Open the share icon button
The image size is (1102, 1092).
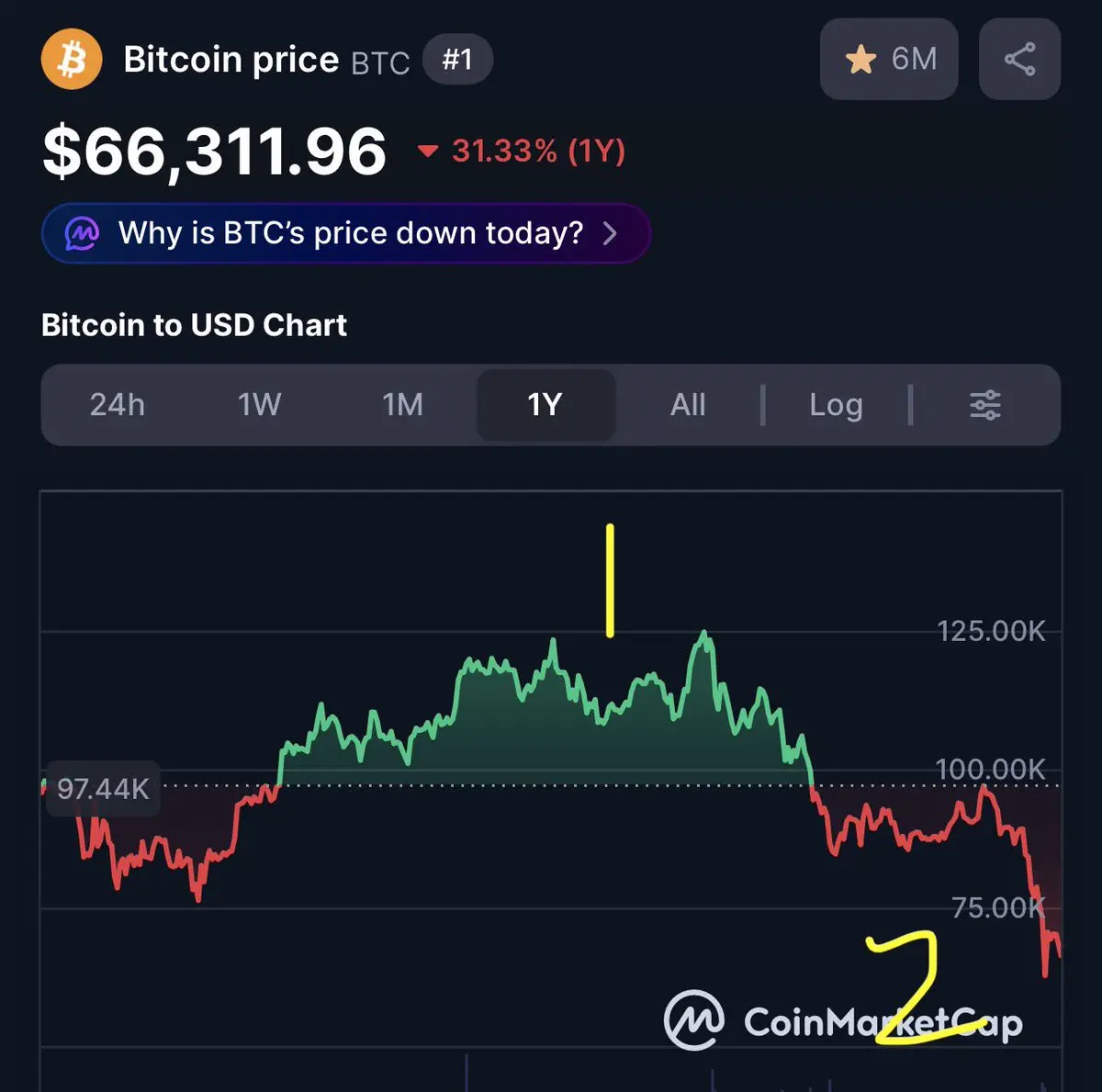(1019, 60)
